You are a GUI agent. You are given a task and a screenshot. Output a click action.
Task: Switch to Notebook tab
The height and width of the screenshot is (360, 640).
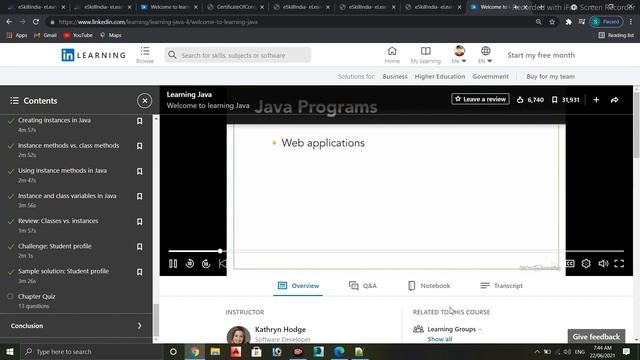tap(429, 286)
